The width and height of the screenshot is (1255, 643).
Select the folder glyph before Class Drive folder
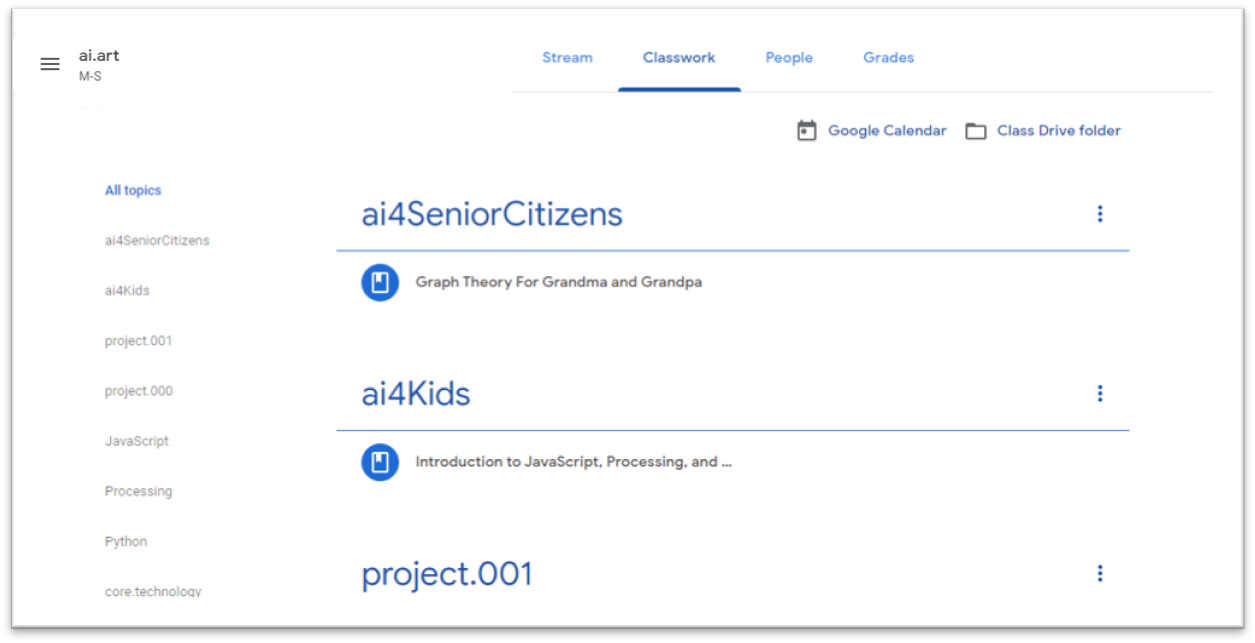pos(975,130)
